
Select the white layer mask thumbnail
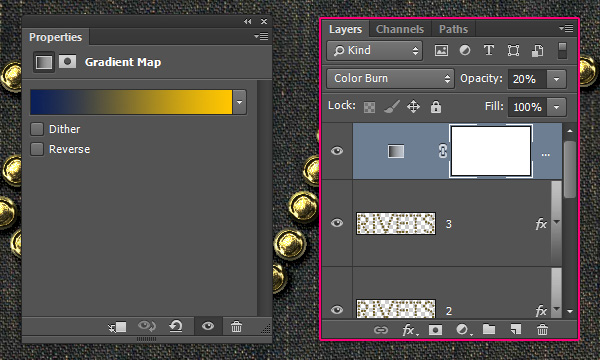pyautogui.click(x=491, y=151)
